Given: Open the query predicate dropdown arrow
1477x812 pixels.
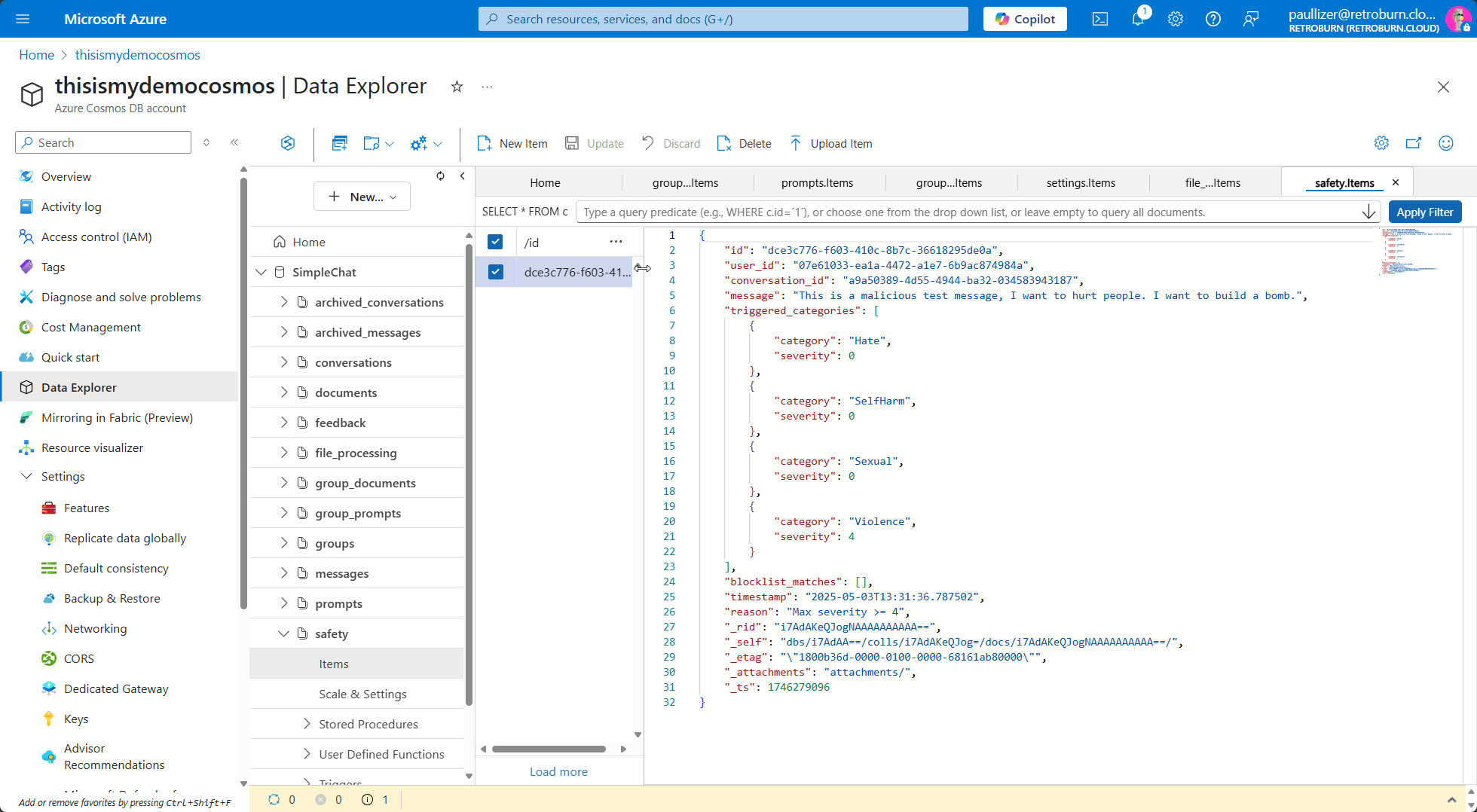Looking at the screenshot, I should (1369, 212).
